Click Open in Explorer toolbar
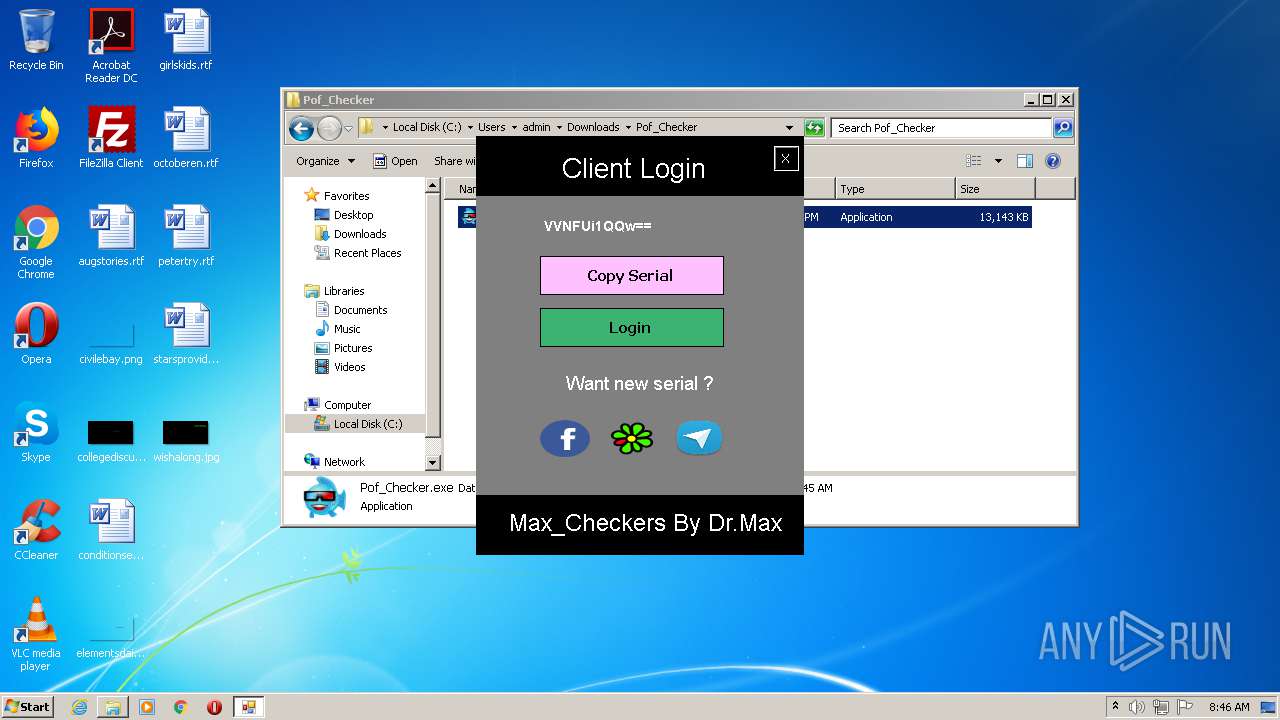Screen dimensions: 1280x720 pyautogui.click(x=395, y=161)
